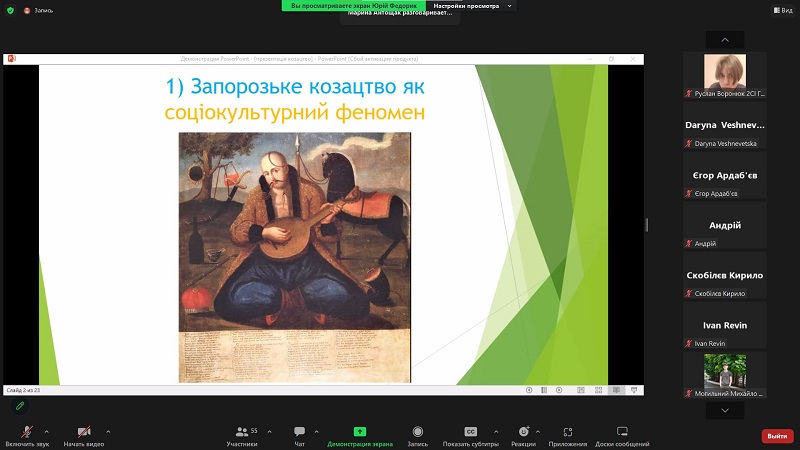Click muted mic icon on Daryna Veshnevetska tile

pos(689,143)
